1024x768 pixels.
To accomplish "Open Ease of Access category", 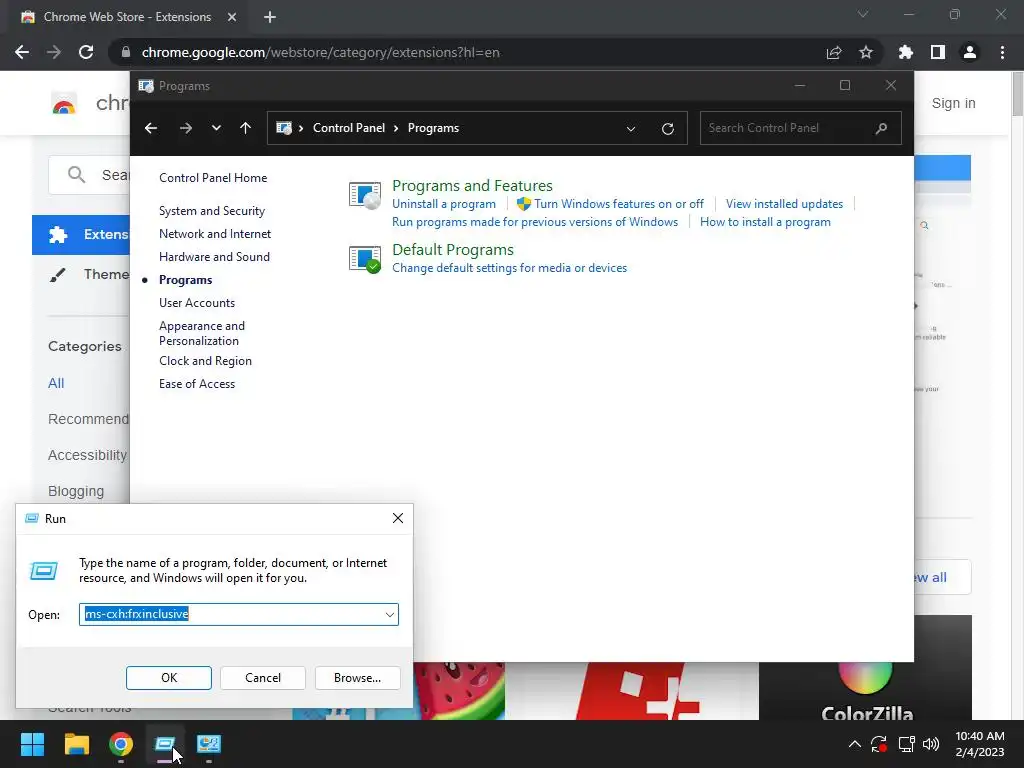I will tap(197, 384).
